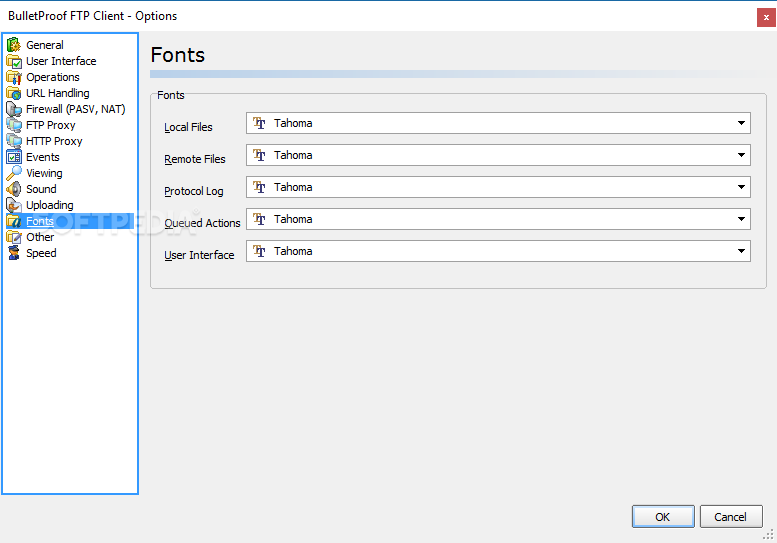Open the Protocol Log font dropdown arrow
This screenshot has height=543, width=777.
(741, 187)
